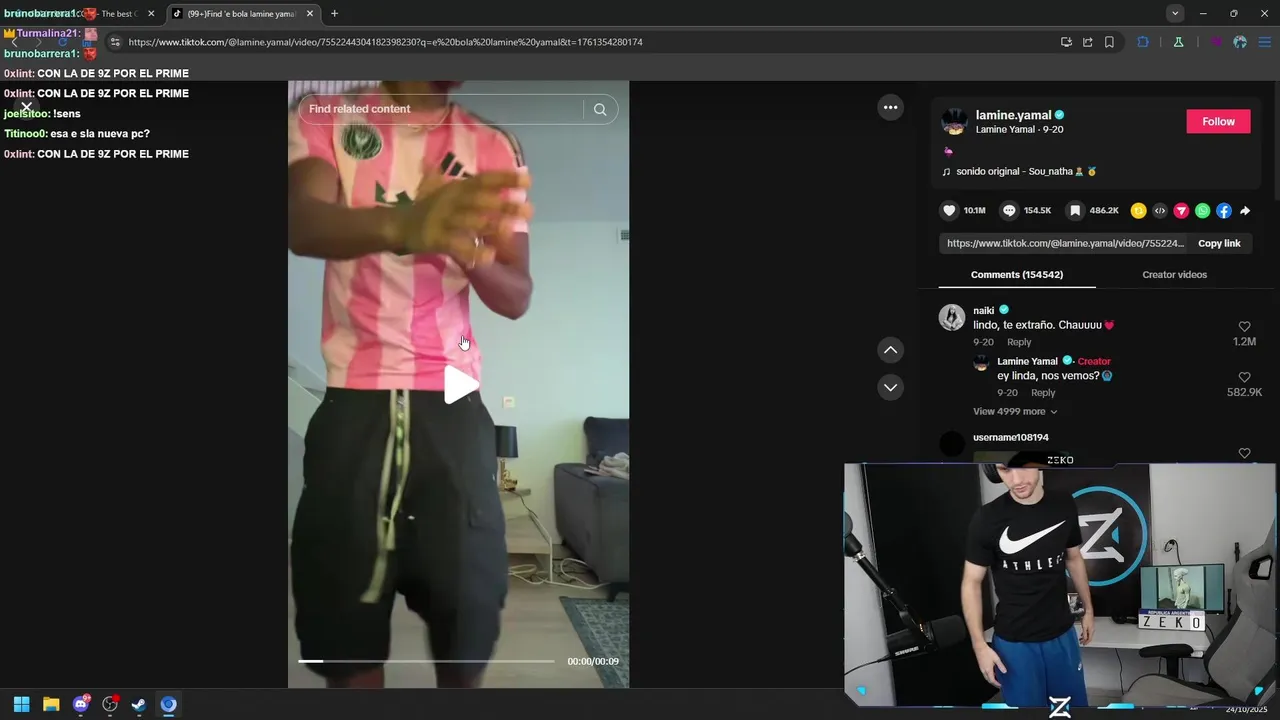Expand View 4999 more replies
Viewport: 1280px width, 720px height.
pyautogui.click(x=1015, y=411)
